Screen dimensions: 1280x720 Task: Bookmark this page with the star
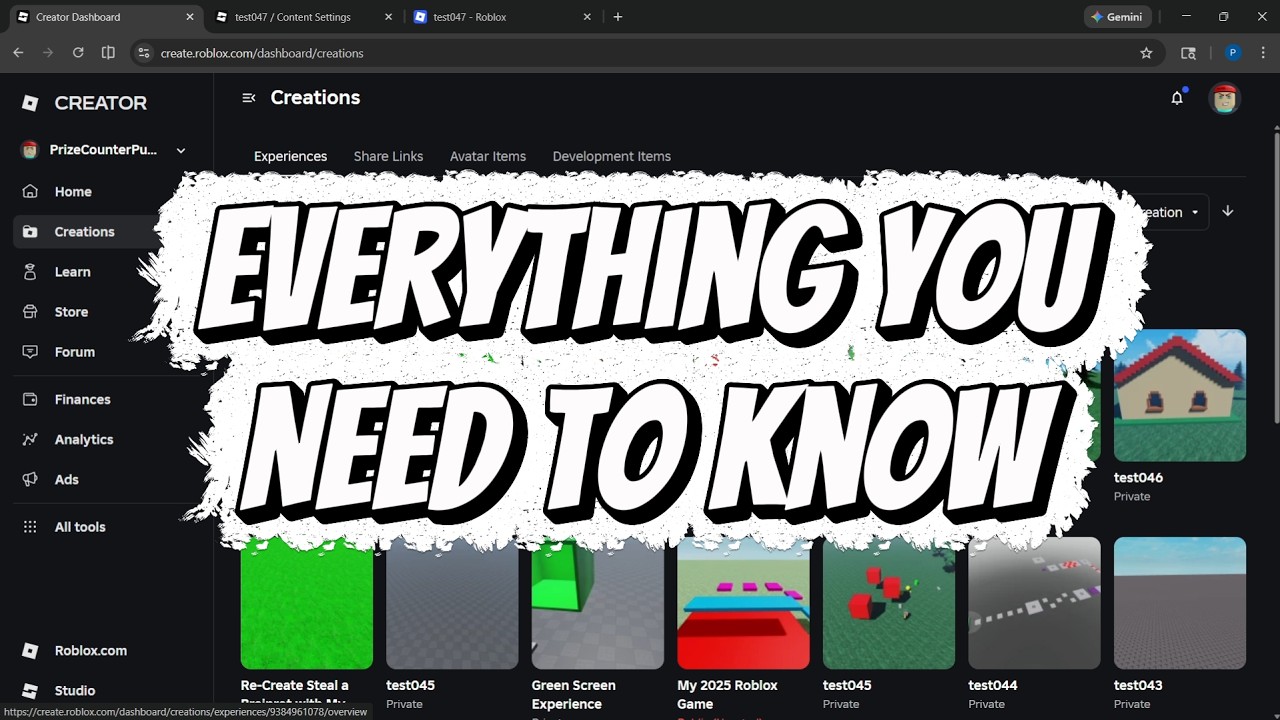(x=1146, y=53)
